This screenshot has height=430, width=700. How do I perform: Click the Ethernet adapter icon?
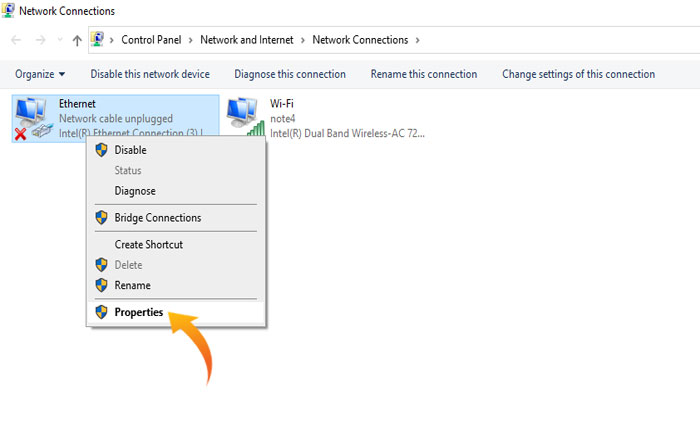click(33, 118)
